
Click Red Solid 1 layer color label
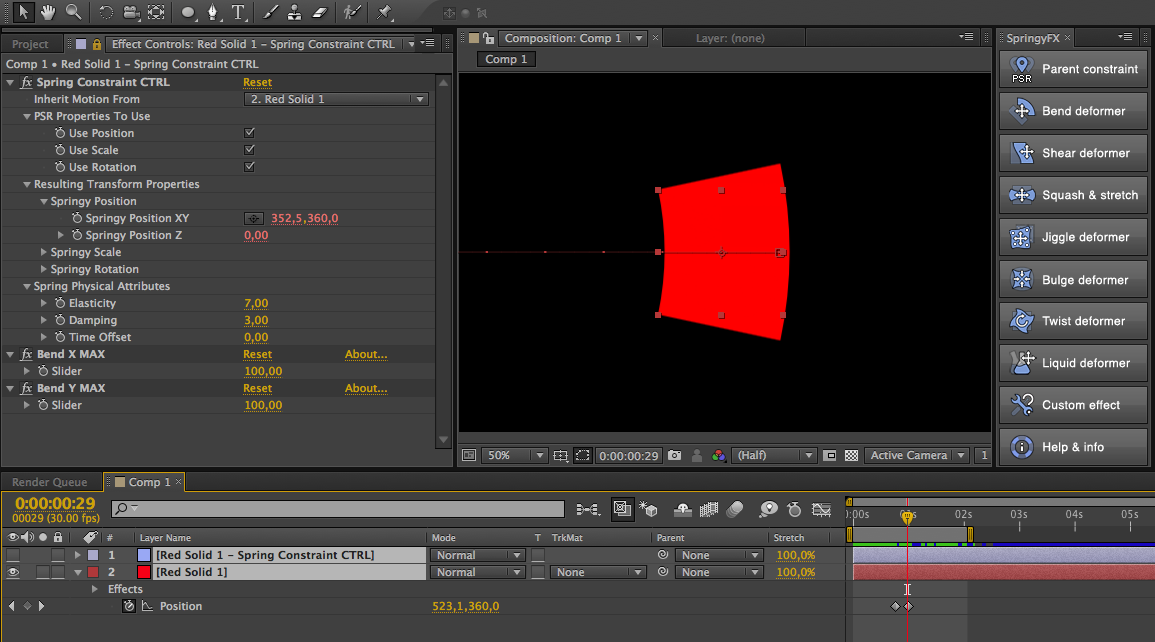[x=93, y=572]
